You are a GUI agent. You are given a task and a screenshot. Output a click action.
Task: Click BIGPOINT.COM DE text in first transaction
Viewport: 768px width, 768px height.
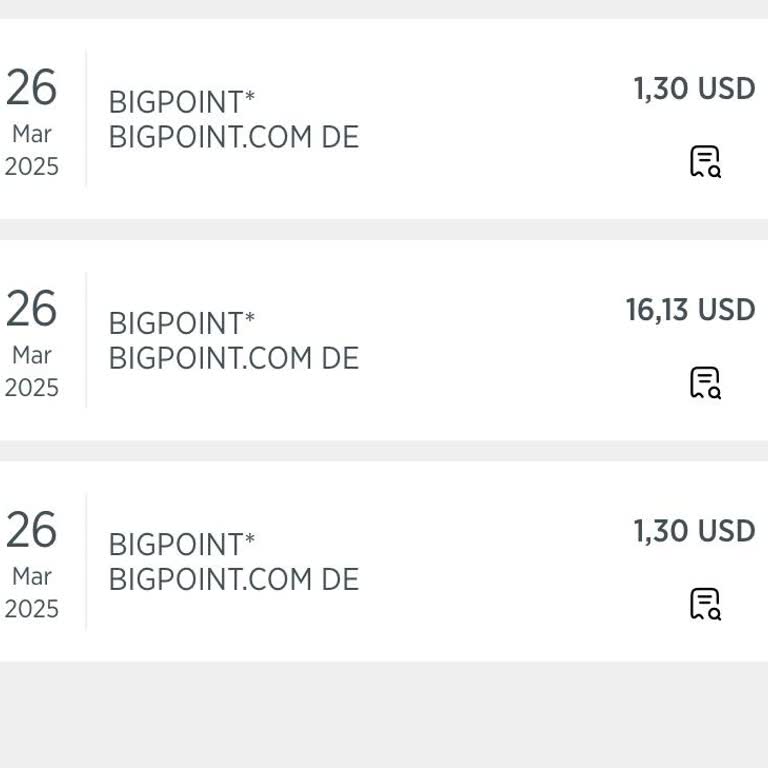point(233,137)
